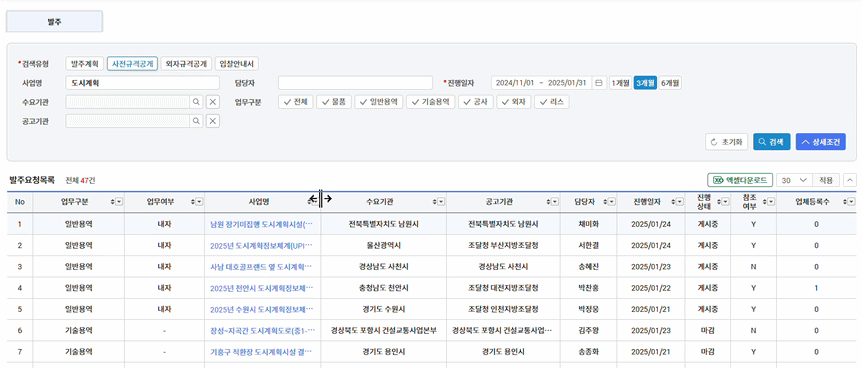Sort by 담당자 column sort arrows
The height and width of the screenshot is (368, 862).
click(x=605, y=202)
